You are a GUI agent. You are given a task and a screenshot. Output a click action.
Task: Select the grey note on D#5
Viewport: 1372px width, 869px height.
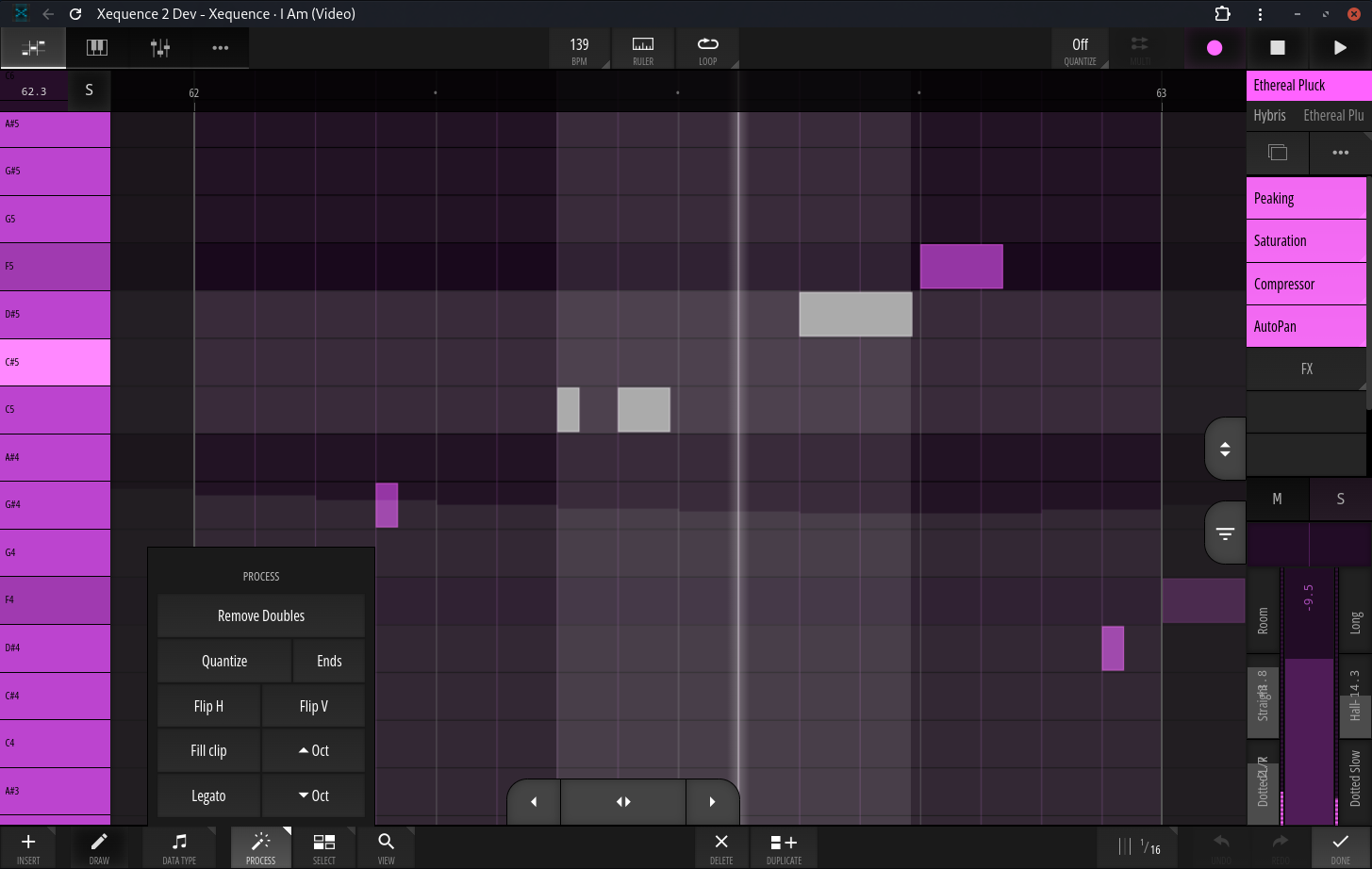pyautogui.click(x=855, y=314)
